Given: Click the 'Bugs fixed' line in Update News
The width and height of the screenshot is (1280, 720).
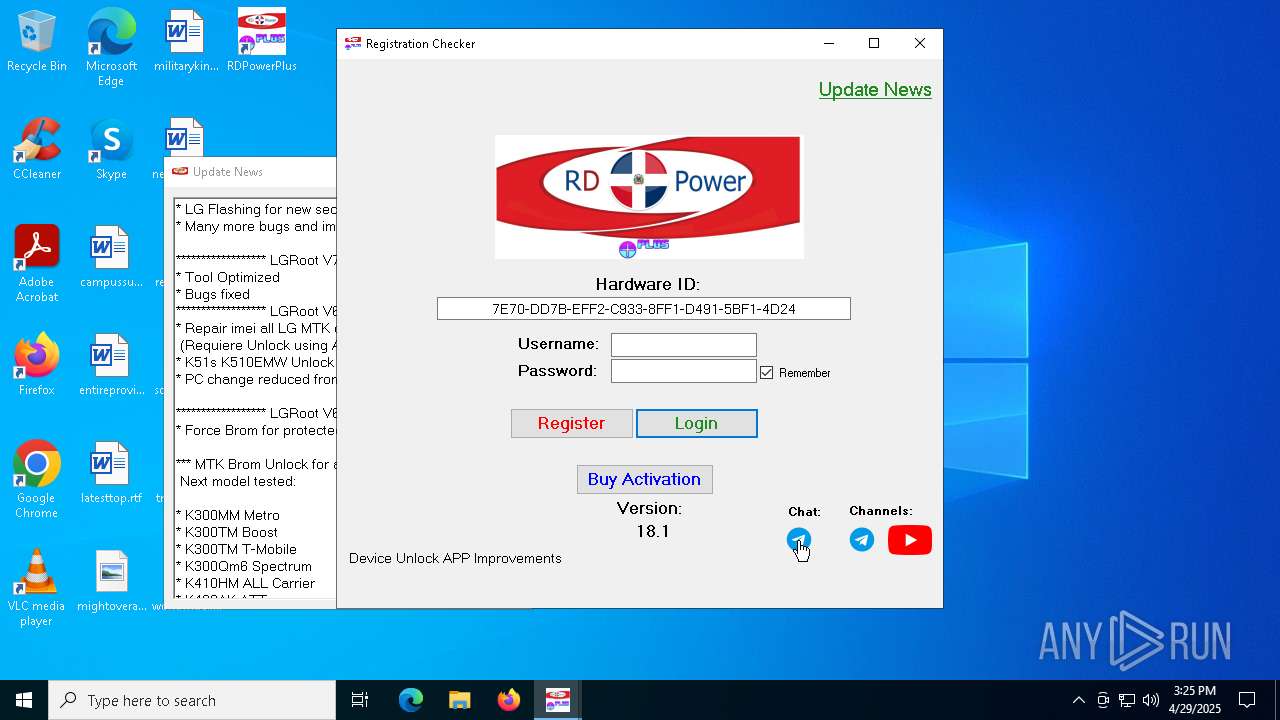Looking at the screenshot, I should [212, 294].
